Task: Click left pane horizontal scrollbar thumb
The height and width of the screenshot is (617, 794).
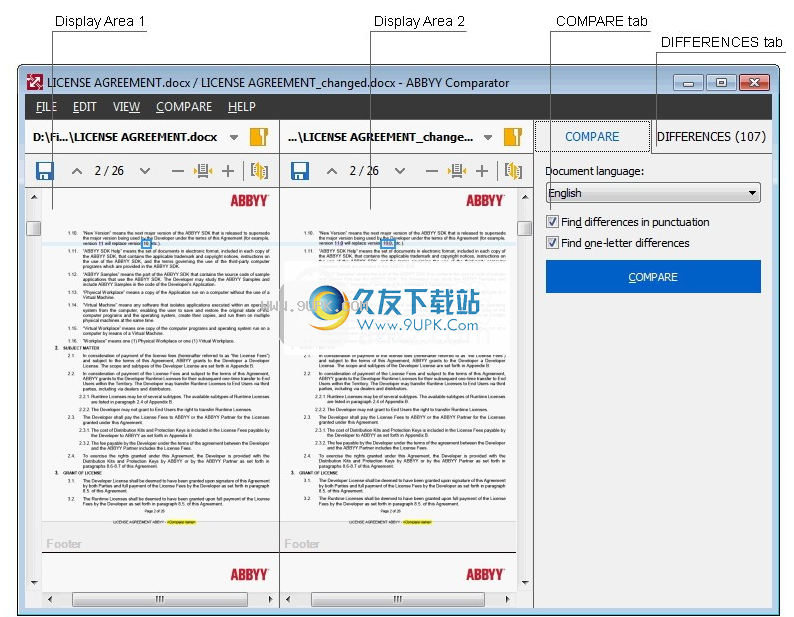Action: click(160, 599)
